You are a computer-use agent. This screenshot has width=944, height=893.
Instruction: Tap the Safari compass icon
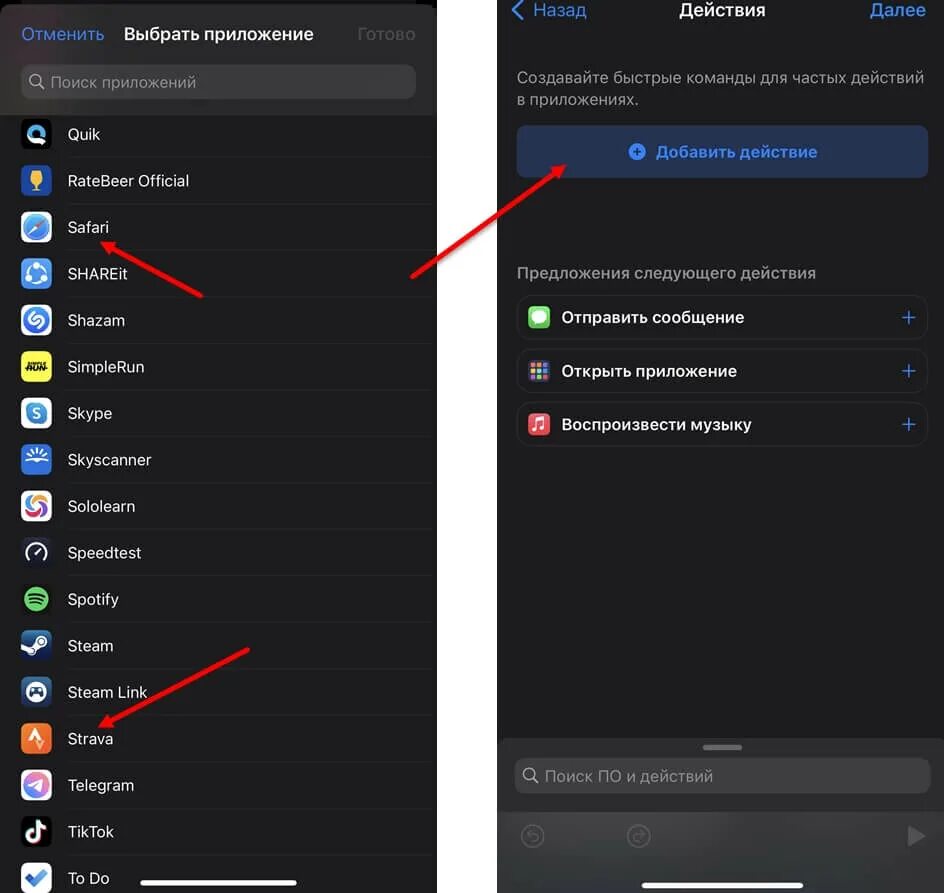[36, 227]
